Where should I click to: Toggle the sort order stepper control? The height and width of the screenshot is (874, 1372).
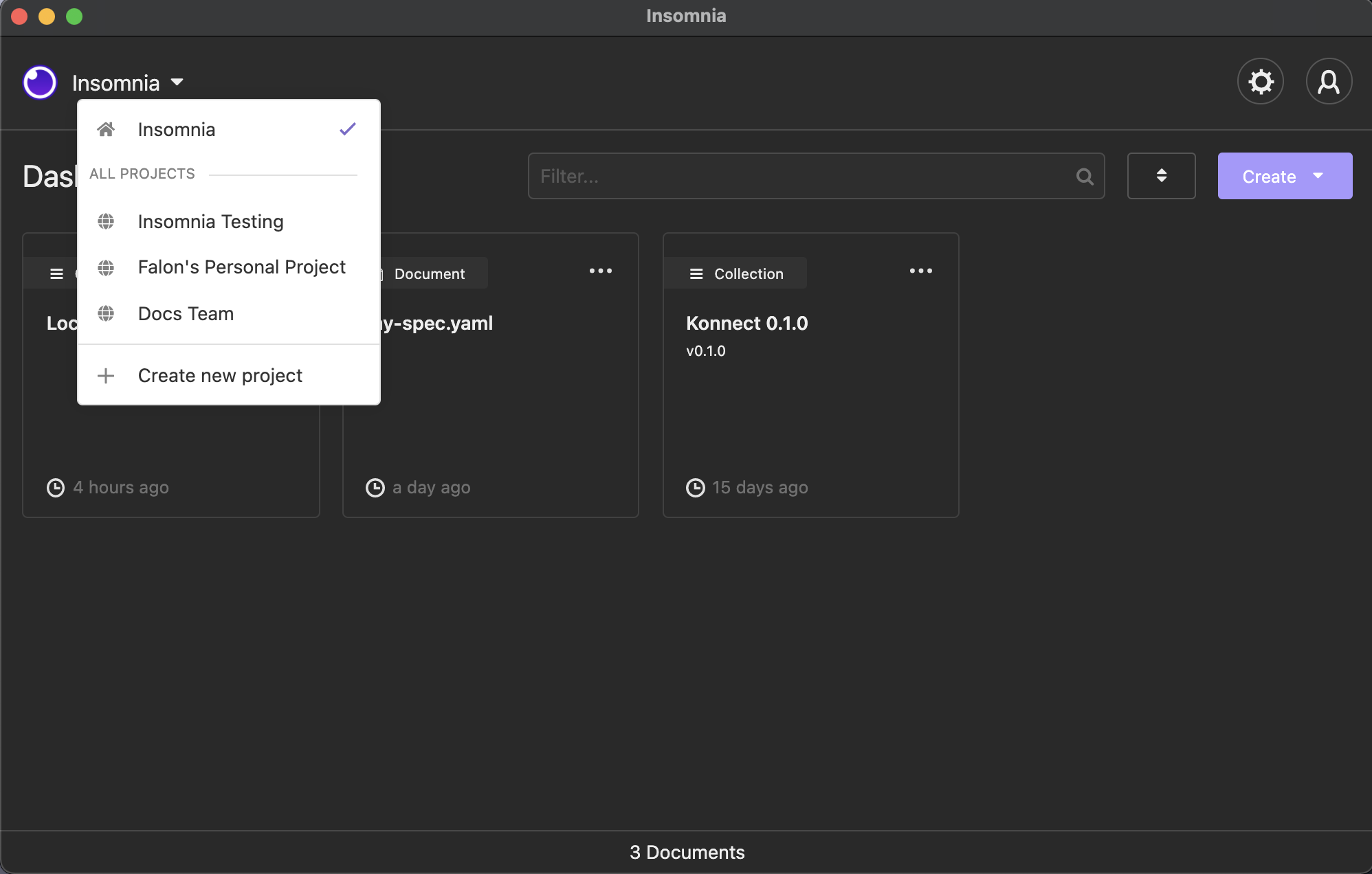pyautogui.click(x=1161, y=176)
